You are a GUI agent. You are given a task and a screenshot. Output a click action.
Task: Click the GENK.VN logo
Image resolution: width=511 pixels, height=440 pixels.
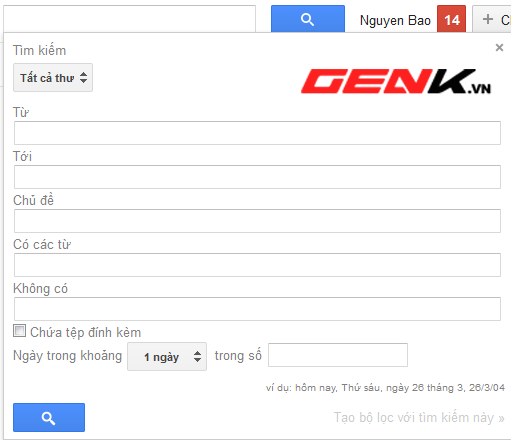pos(396,81)
